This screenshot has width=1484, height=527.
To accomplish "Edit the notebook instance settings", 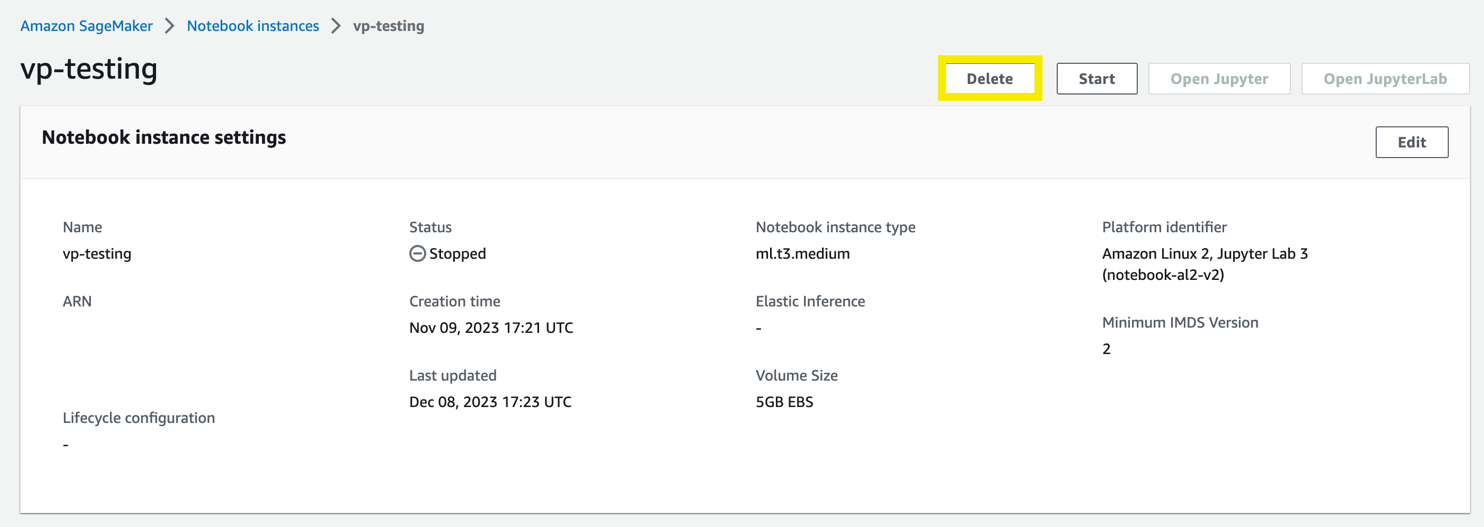I will click(x=1411, y=142).
